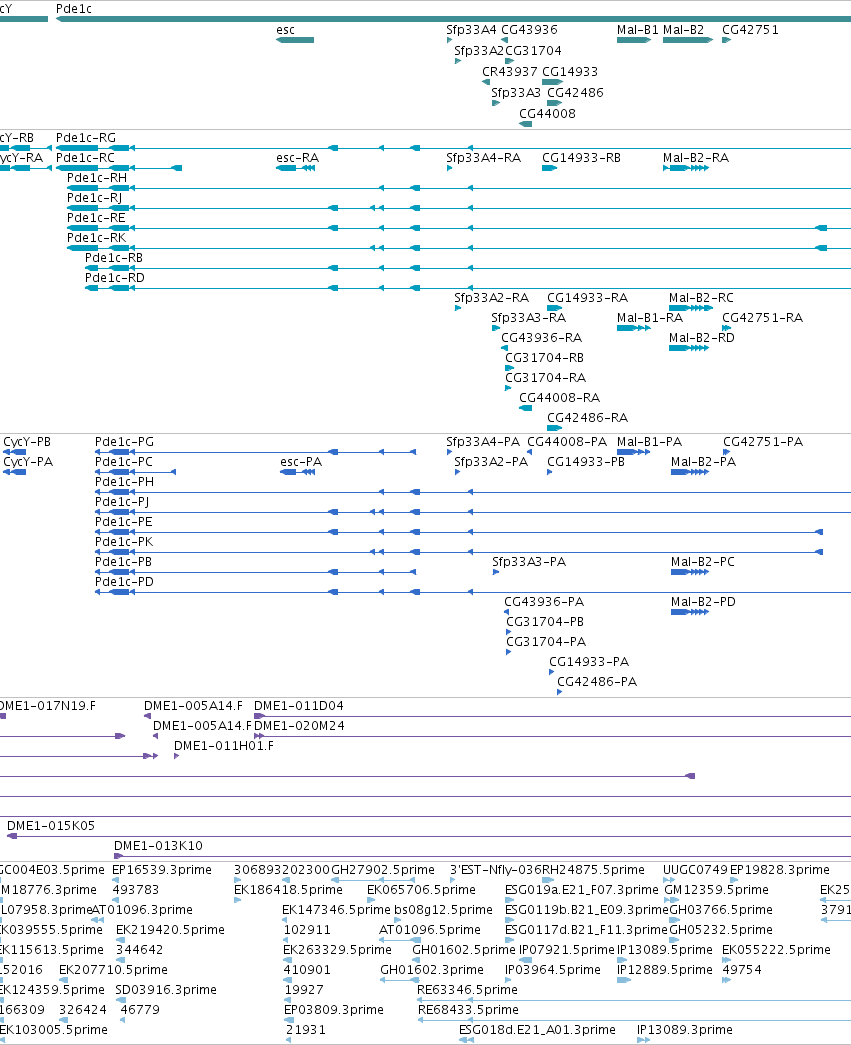Select the esc-PA protein label
851x1045 pixels.
click(x=301, y=462)
